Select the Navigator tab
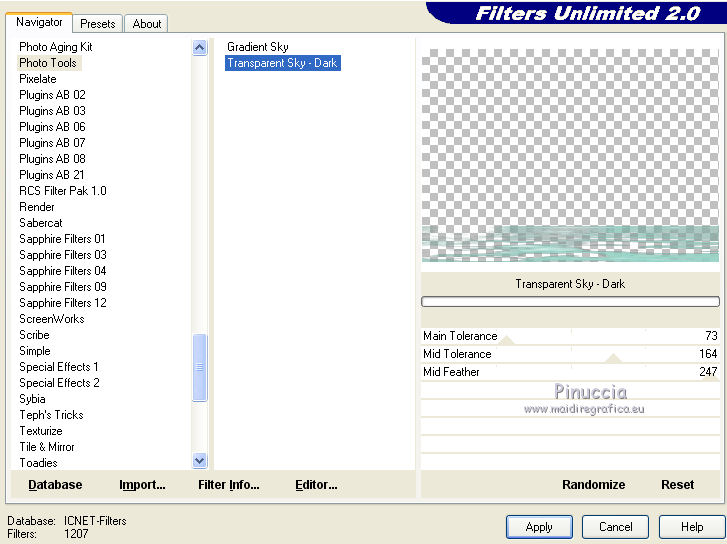The width and height of the screenshot is (727, 544). (39, 22)
